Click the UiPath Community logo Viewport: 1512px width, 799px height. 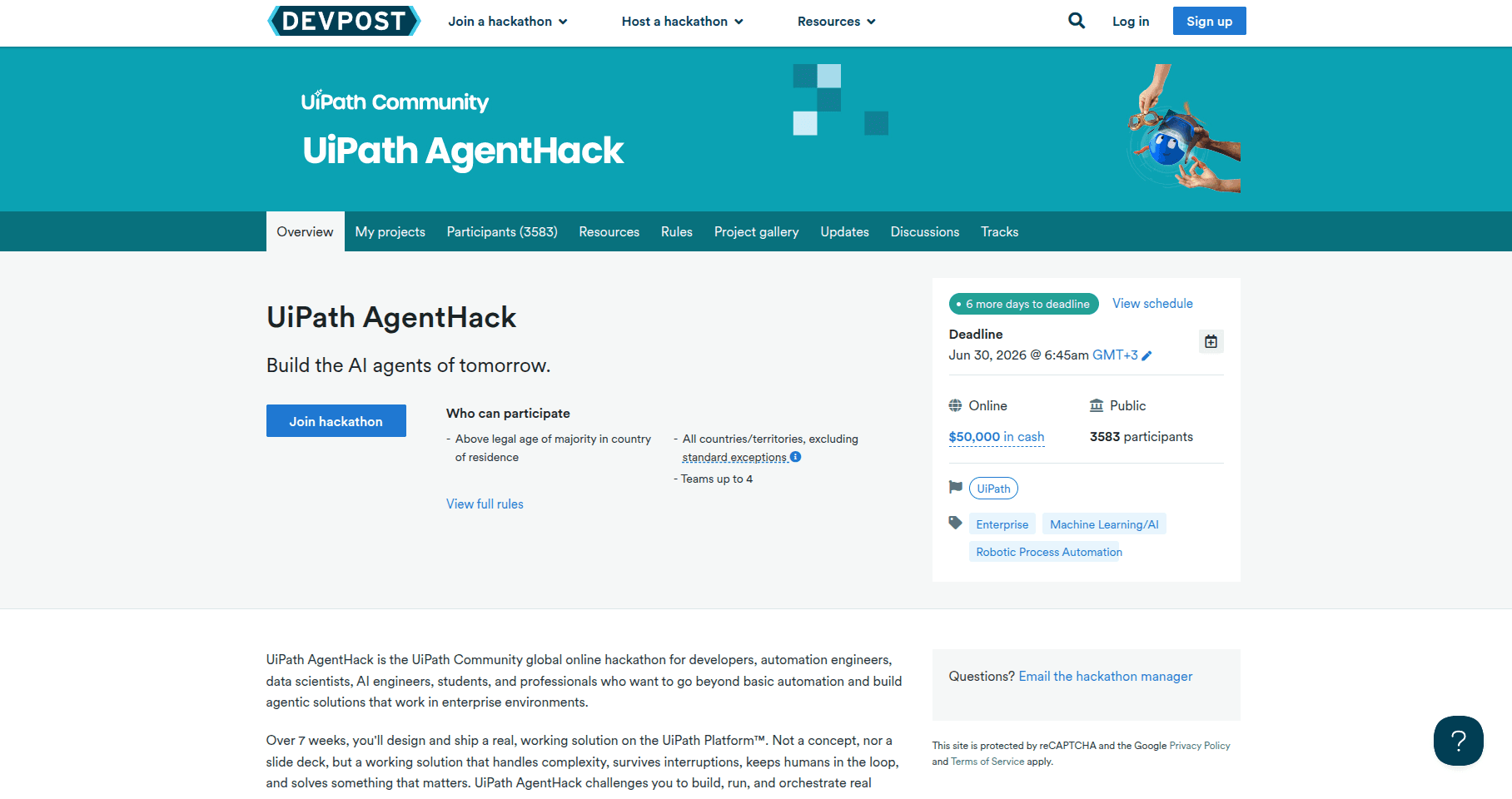coord(395,102)
